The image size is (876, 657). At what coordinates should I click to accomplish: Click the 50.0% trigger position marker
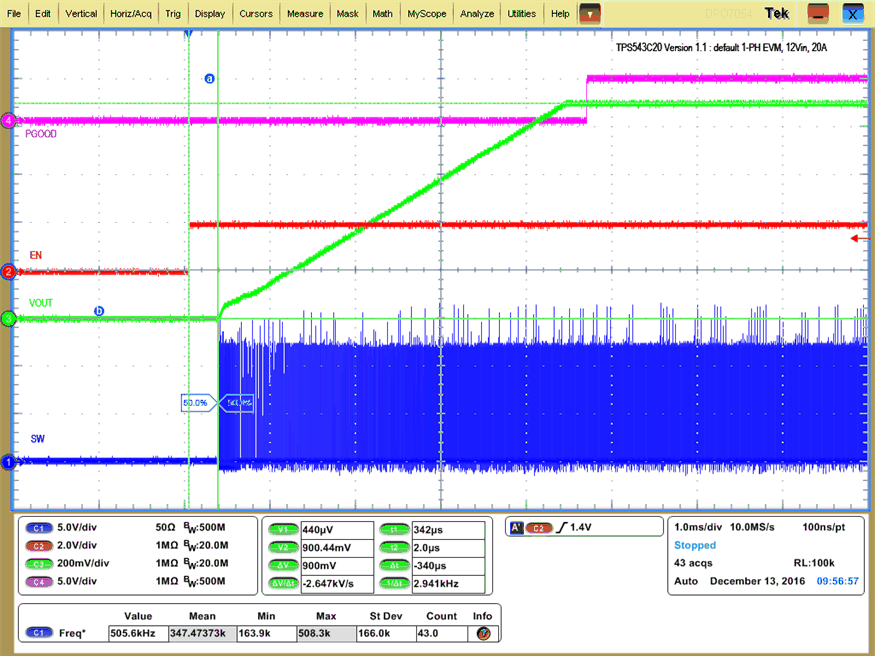click(197, 403)
